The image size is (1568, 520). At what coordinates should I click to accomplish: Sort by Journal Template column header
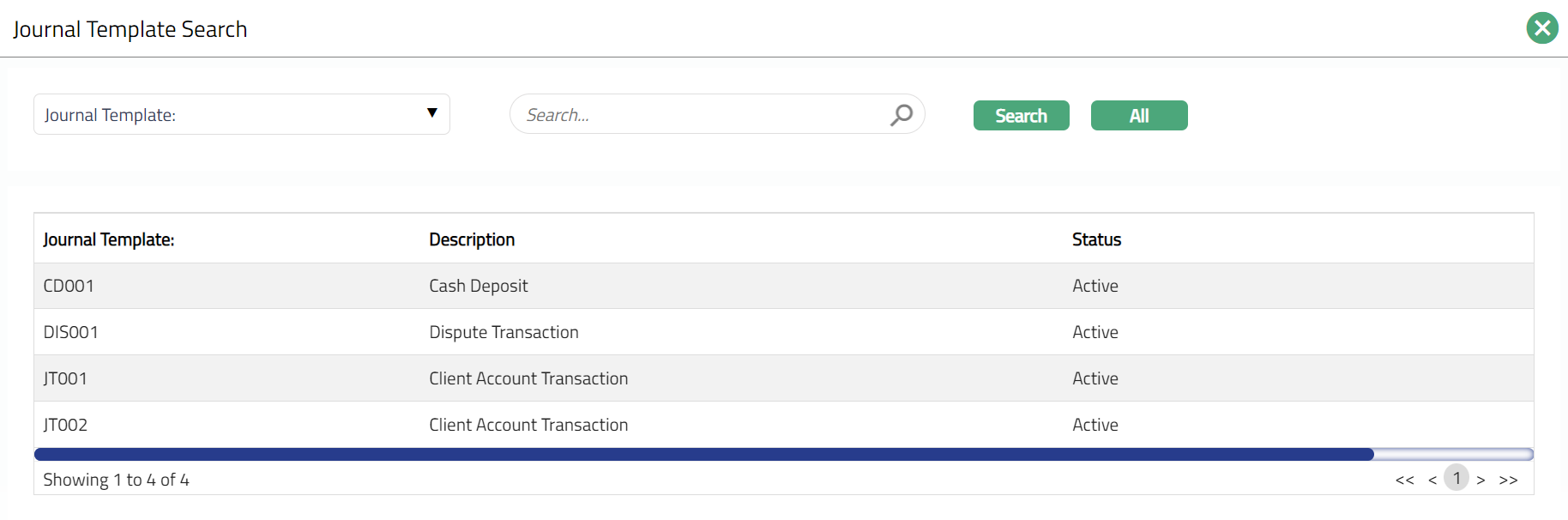[109, 239]
